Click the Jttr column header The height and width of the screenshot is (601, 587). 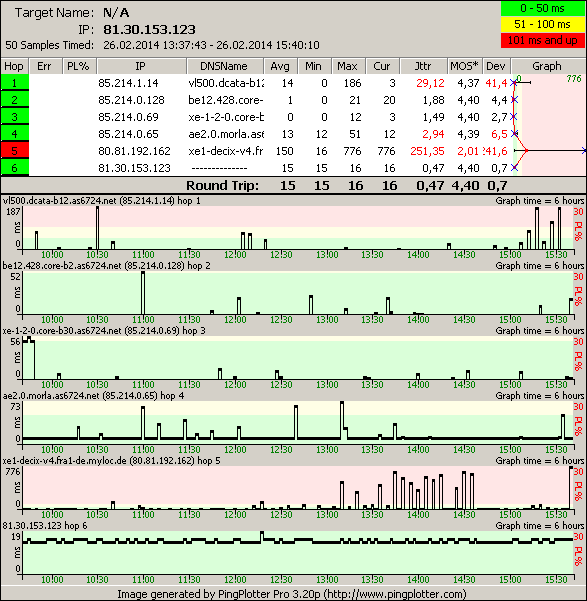[x=423, y=66]
